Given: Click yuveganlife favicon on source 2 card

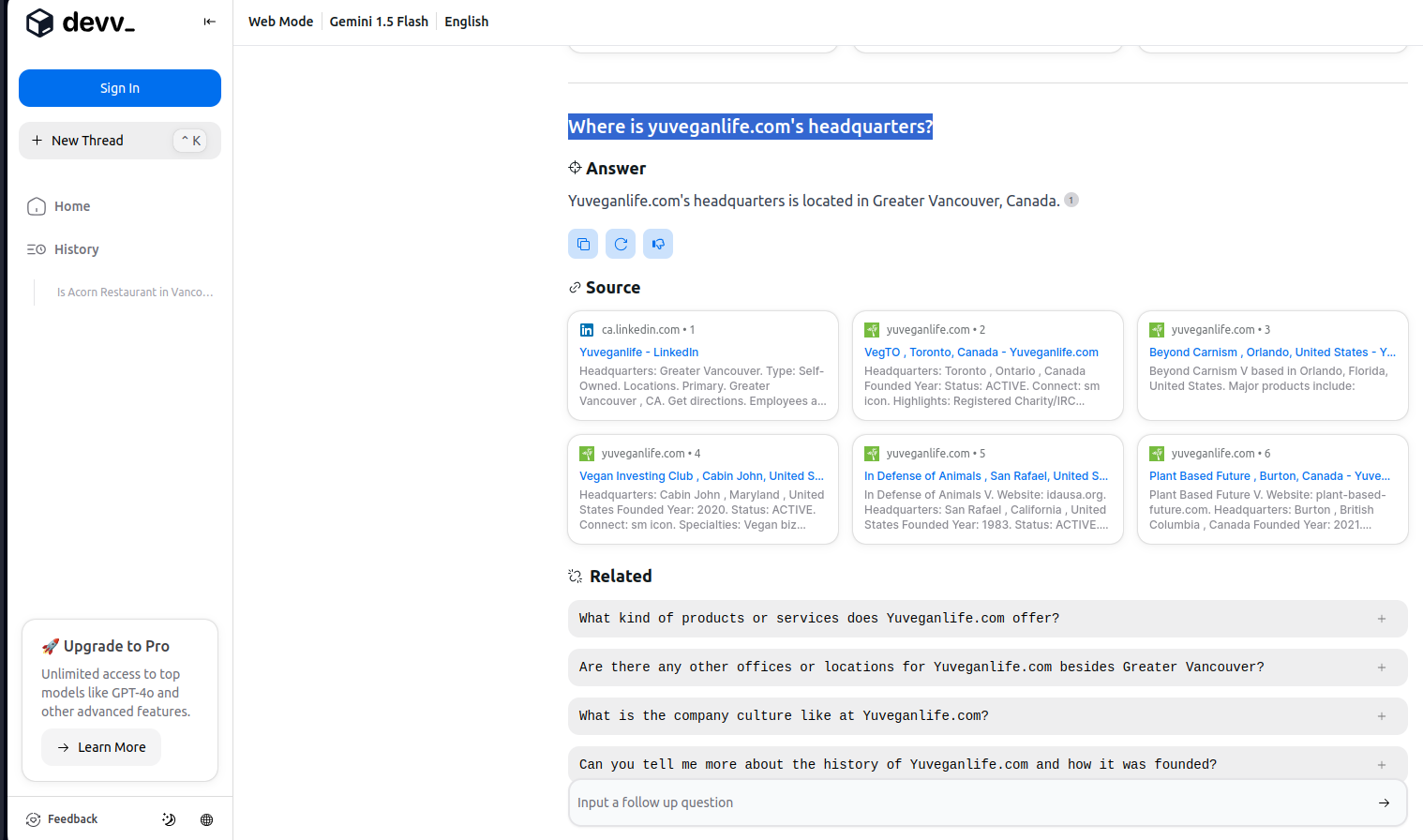Looking at the screenshot, I should coord(872,330).
